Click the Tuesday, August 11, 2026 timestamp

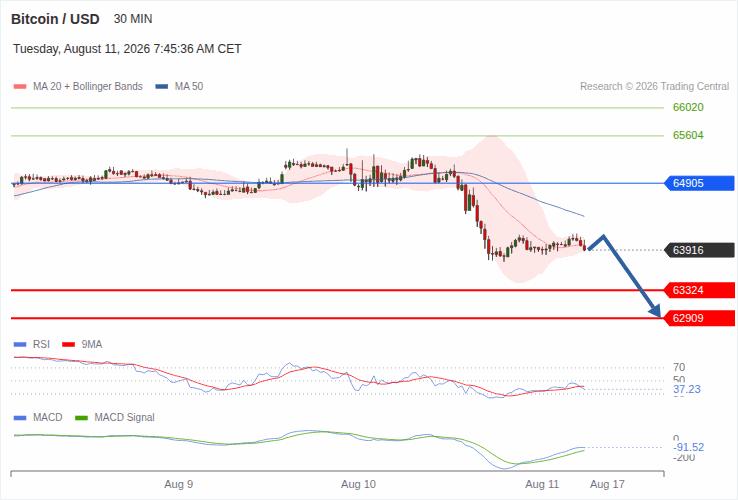pyautogui.click(x=127, y=49)
